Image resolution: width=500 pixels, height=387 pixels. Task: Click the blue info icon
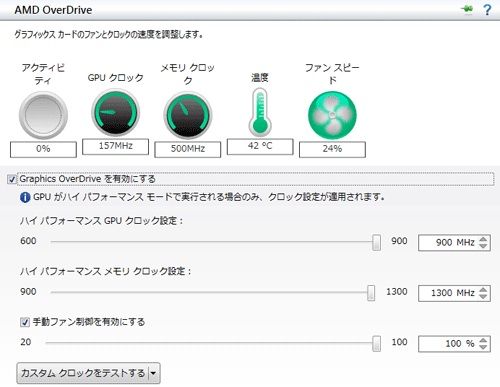(25, 197)
